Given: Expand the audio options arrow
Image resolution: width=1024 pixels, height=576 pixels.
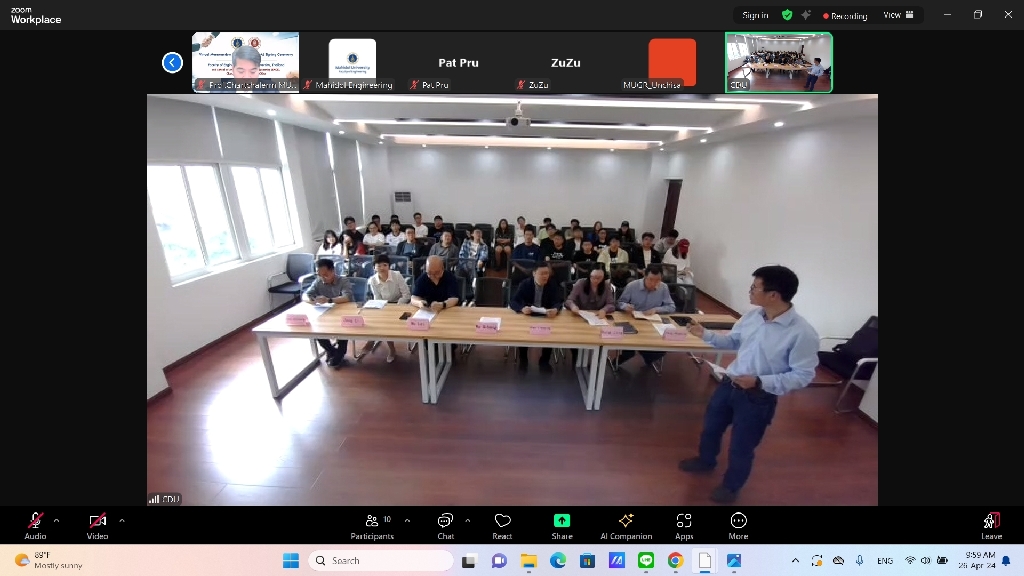Looking at the screenshot, I should coord(56,520).
